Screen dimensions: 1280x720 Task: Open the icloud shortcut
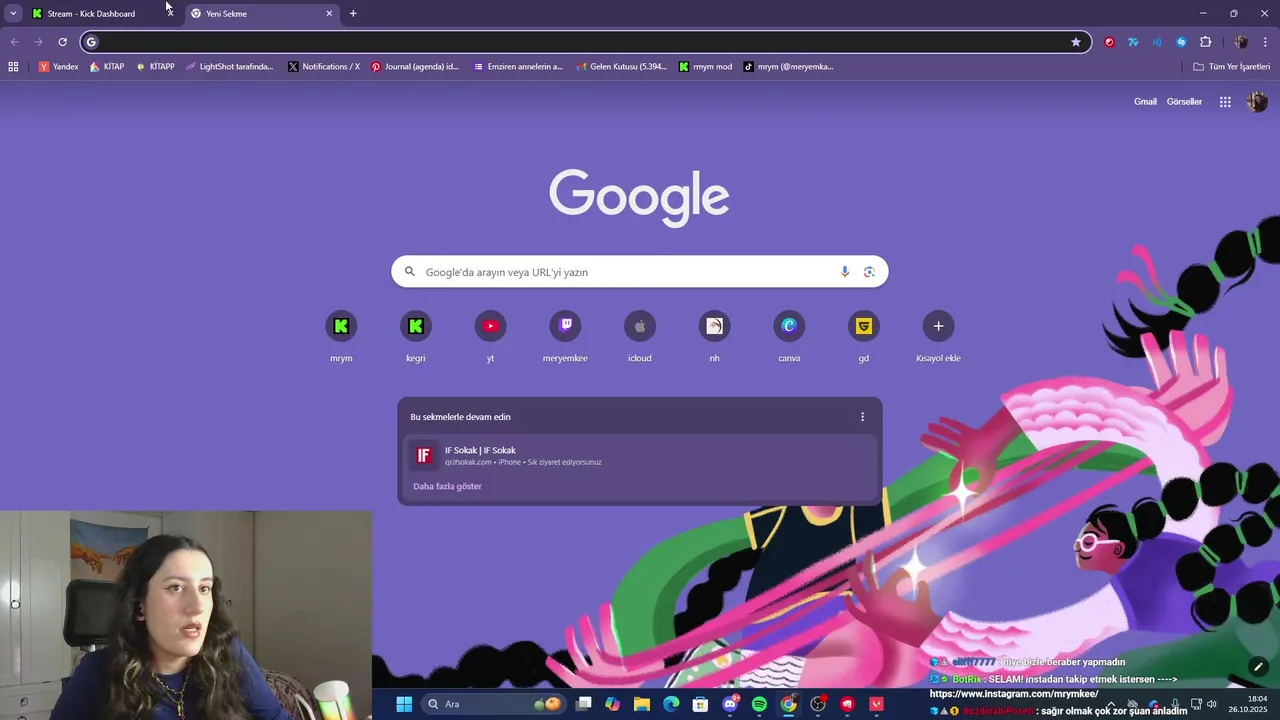(x=640, y=326)
